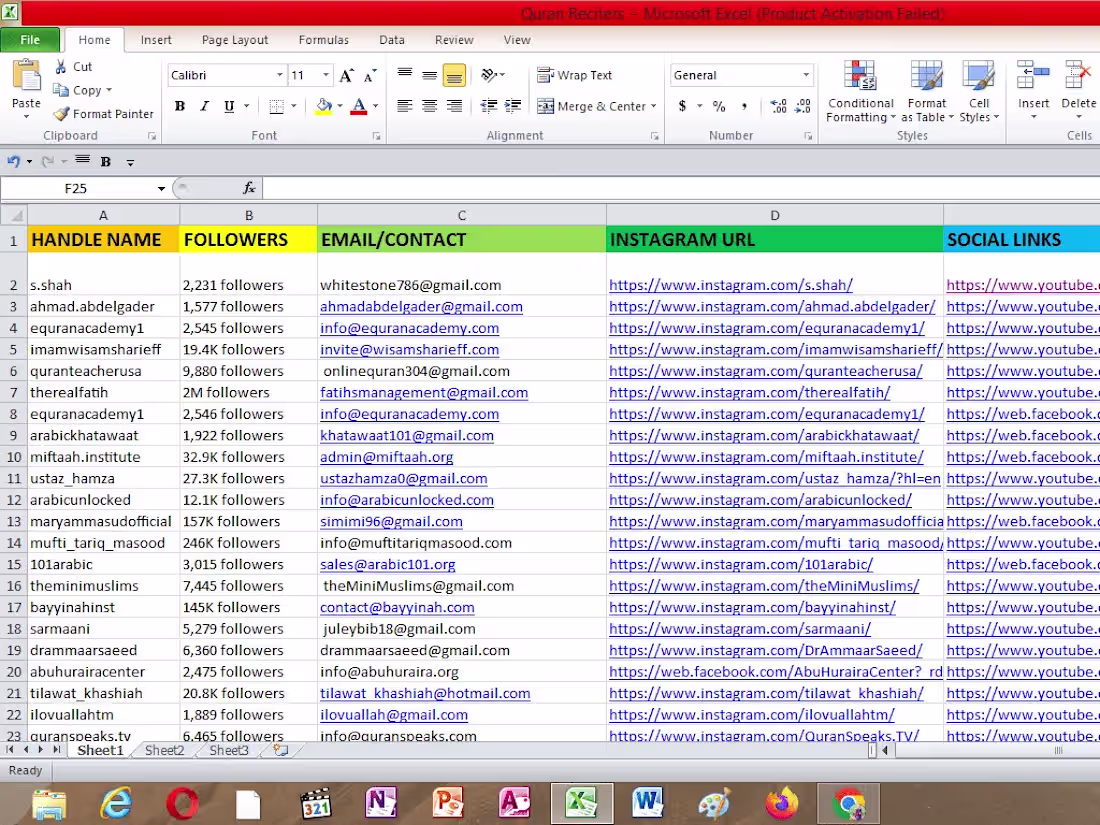Expand the Font Color dropdown arrow

(375, 106)
